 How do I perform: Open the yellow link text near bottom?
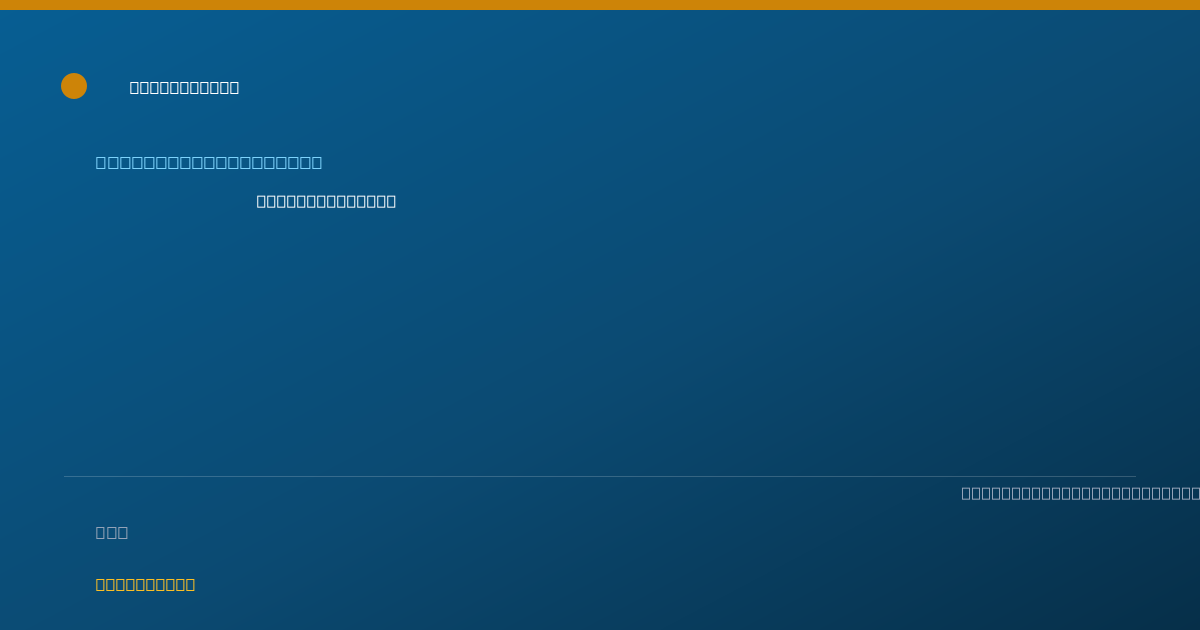pyautogui.click(x=146, y=584)
